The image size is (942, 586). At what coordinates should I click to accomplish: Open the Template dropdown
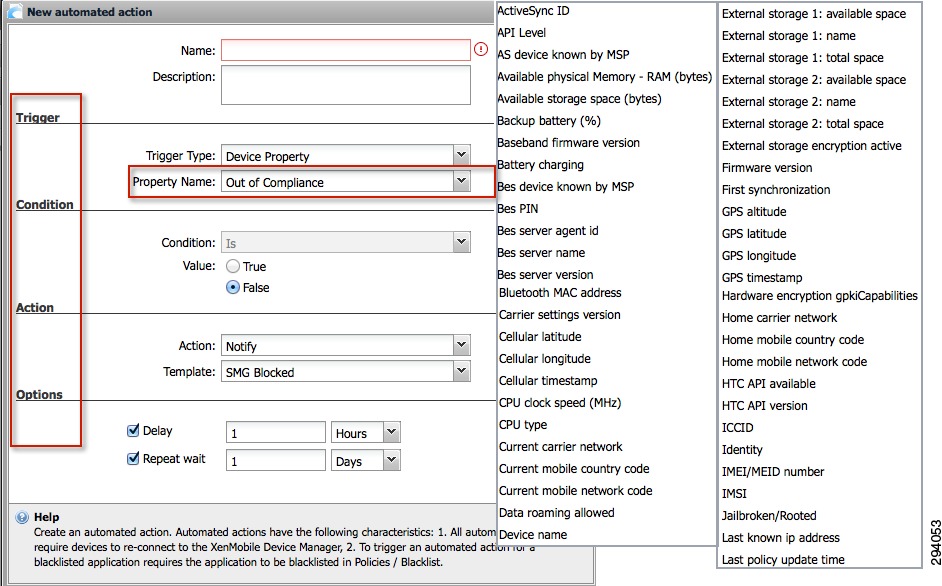(x=461, y=371)
